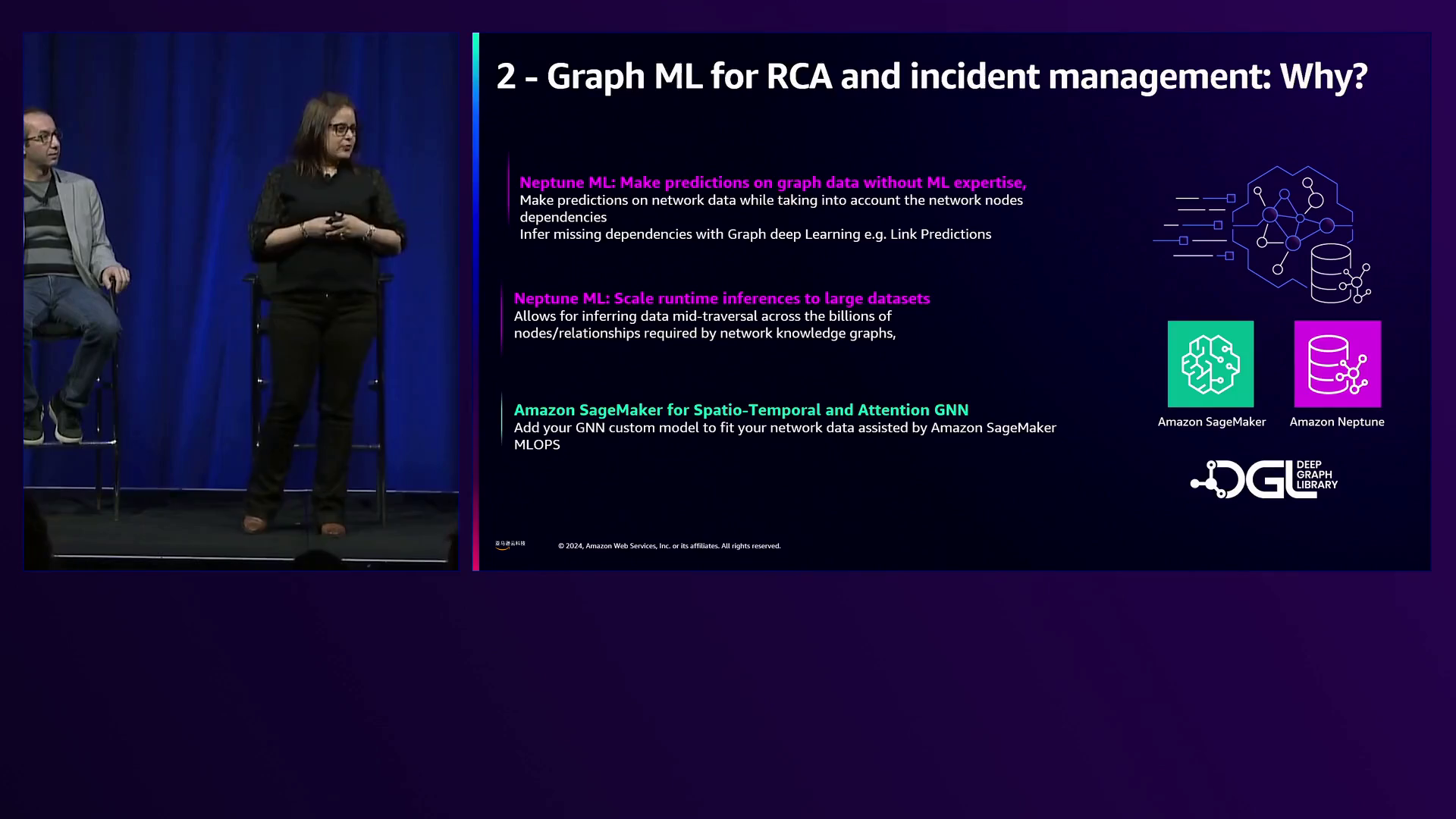Click the Amazon SageMaker label text
Screen dimensions: 1456x819
[x=1211, y=422]
